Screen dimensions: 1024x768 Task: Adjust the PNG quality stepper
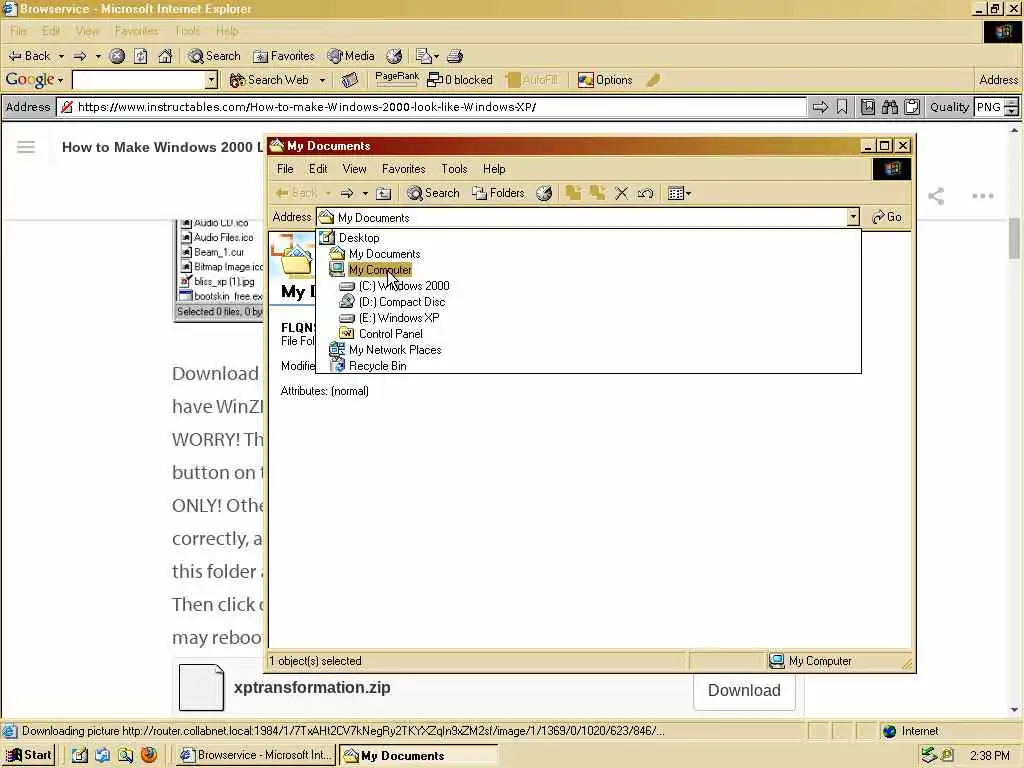[x=1012, y=107]
